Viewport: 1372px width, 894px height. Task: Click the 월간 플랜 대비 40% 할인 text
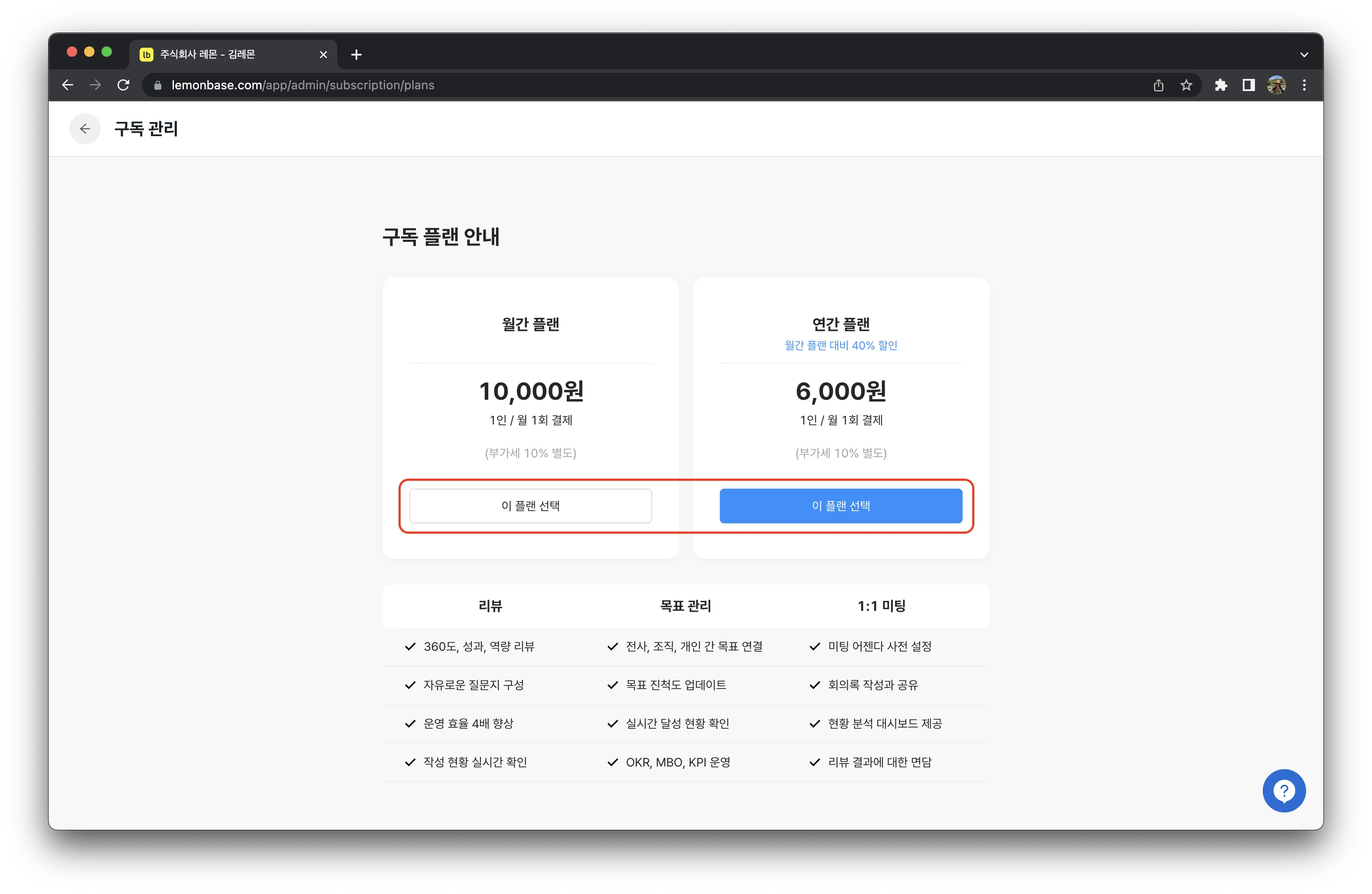coord(840,345)
